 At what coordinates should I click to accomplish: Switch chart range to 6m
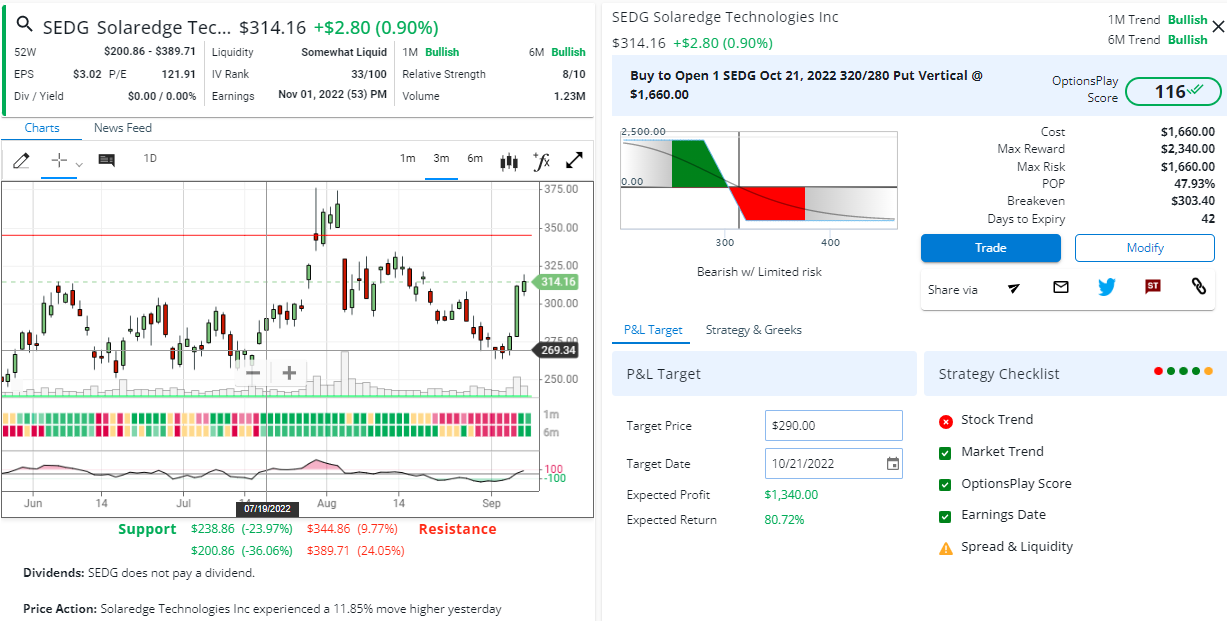[x=475, y=158]
